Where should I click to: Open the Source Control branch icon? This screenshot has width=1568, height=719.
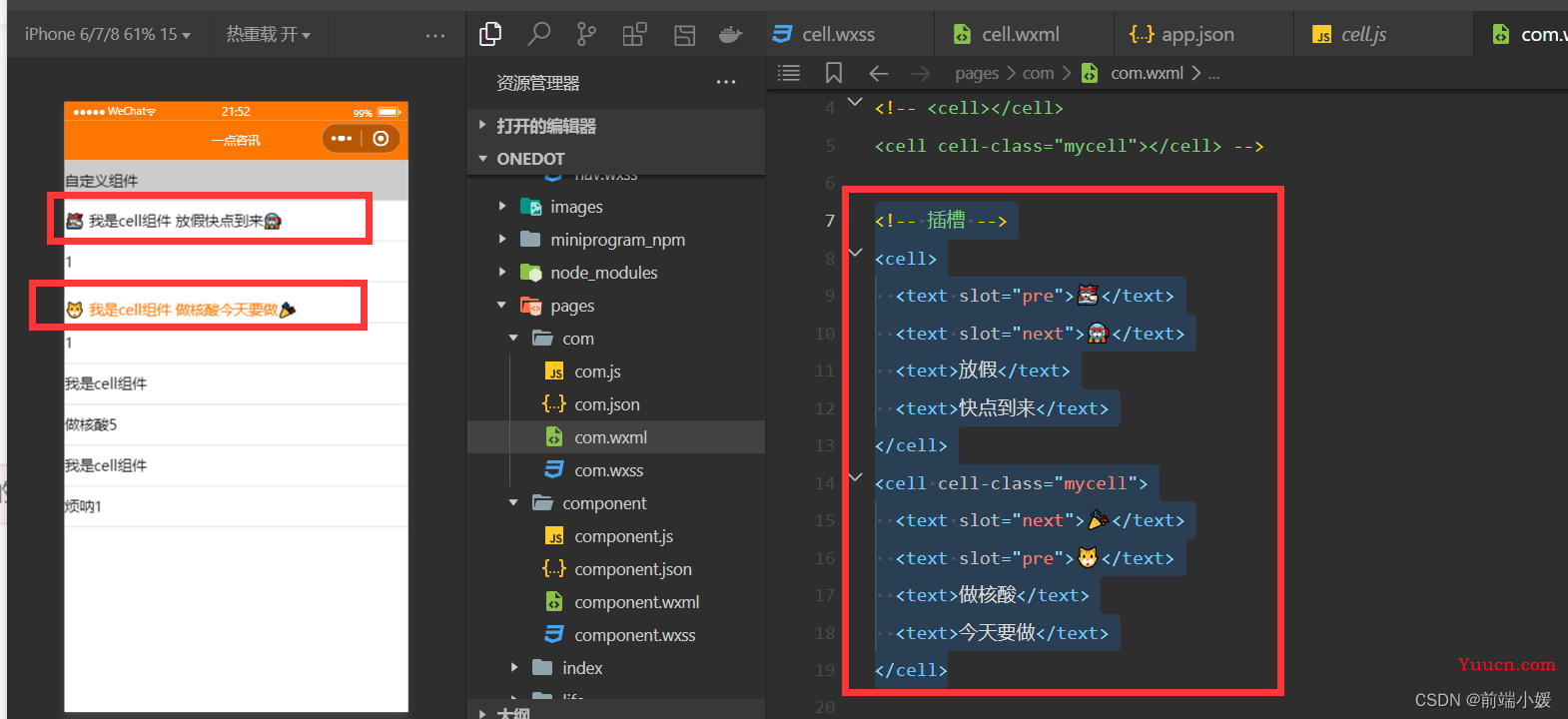click(x=586, y=35)
